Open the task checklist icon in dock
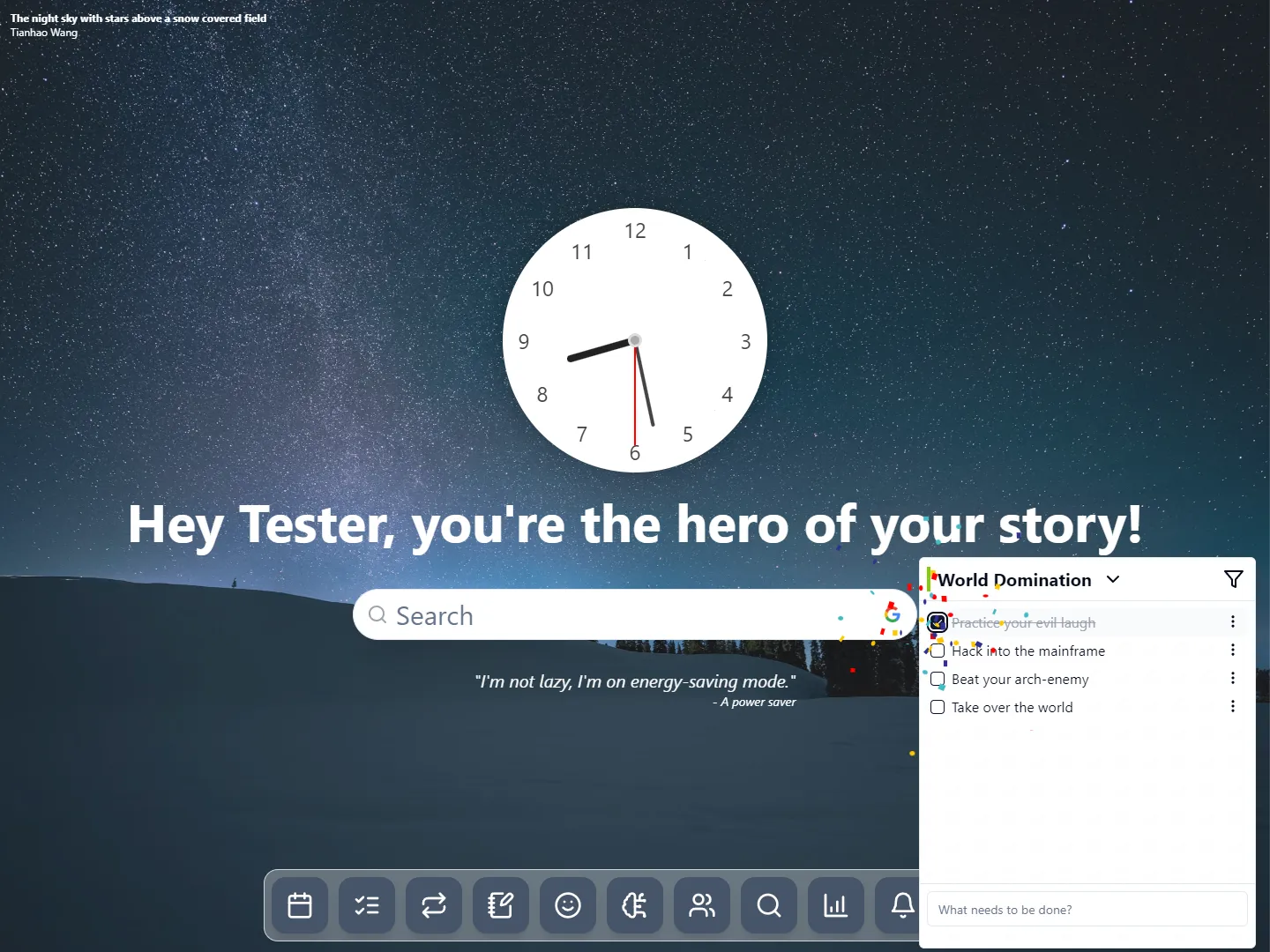Screen dimensions: 1270x952 (x=367, y=905)
